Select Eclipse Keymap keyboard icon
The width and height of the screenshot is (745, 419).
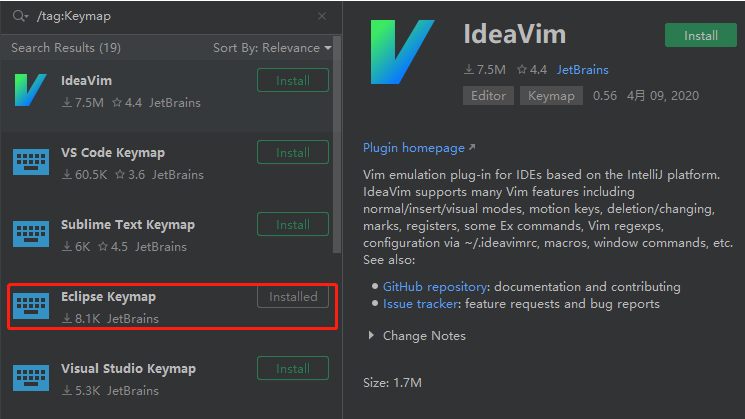pyautogui.click(x=31, y=306)
